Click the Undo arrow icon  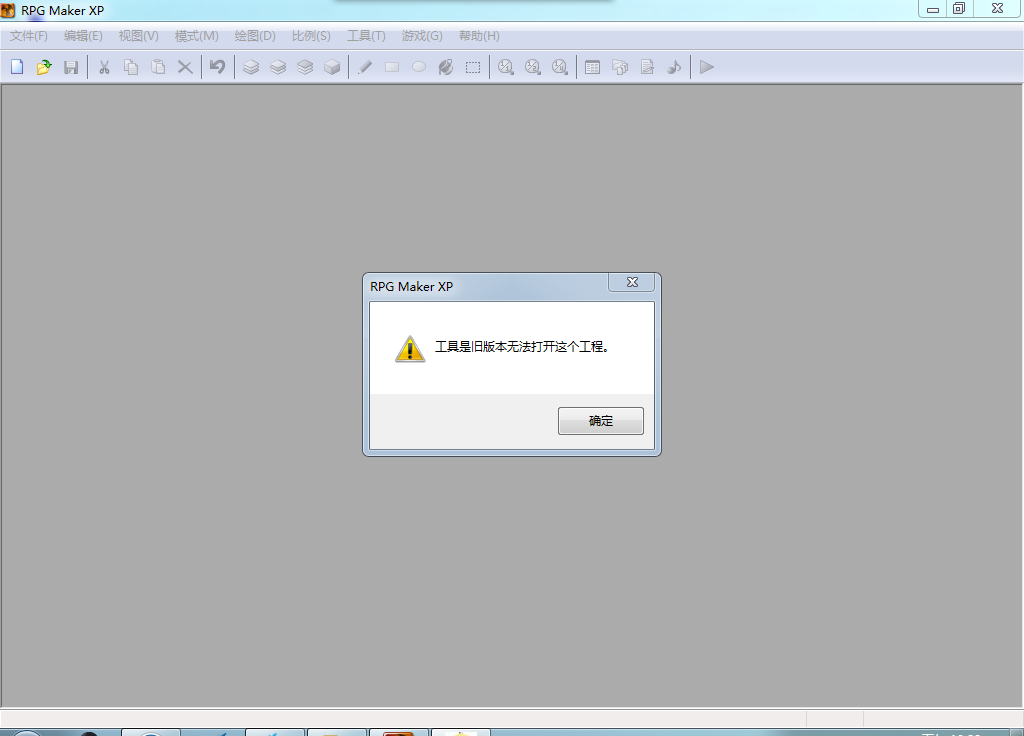click(217, 67)
